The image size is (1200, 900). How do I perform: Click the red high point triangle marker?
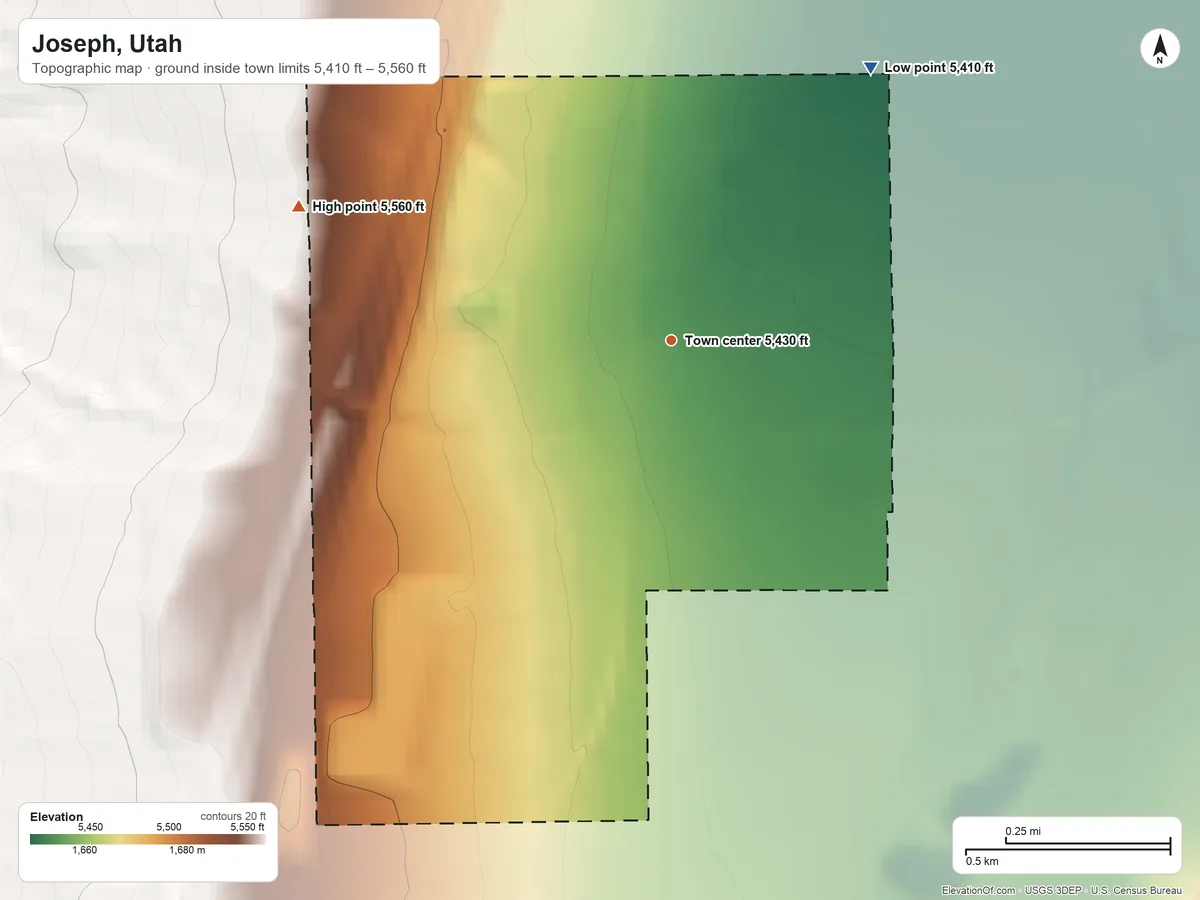point(298,207)
